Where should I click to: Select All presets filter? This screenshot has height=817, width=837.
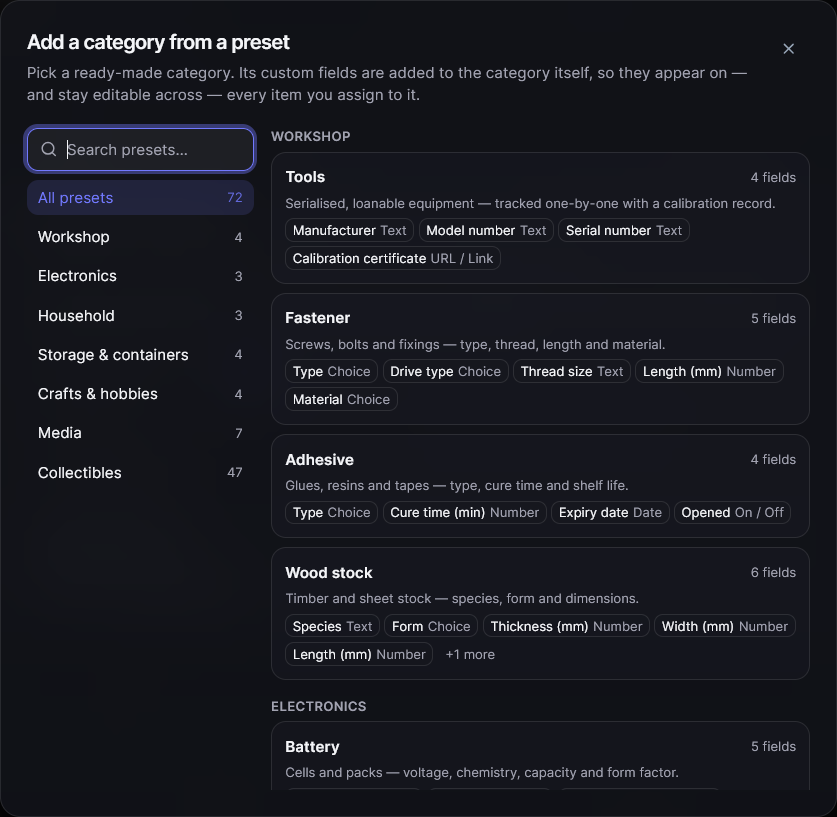pyautogui.click(x=140, y=197)
